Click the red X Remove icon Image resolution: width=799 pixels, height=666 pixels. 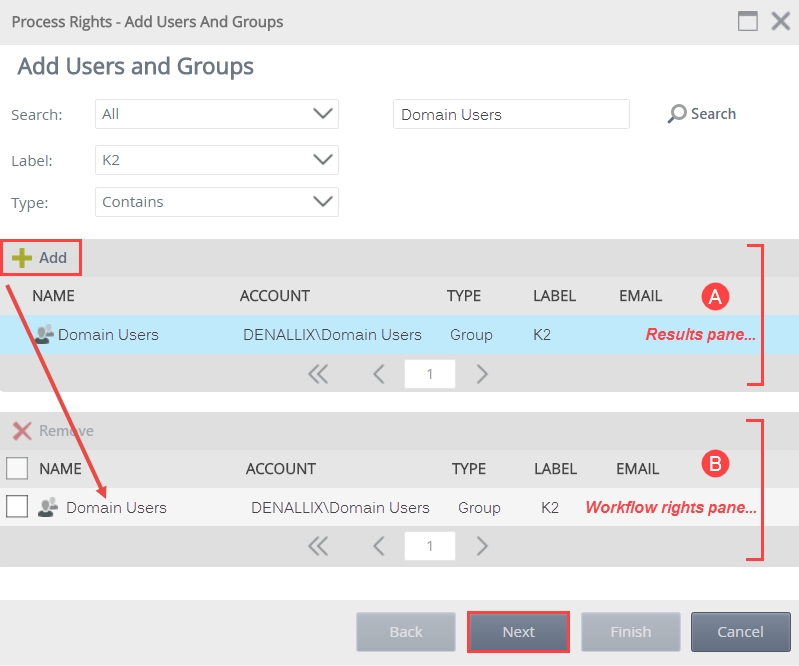22,431
